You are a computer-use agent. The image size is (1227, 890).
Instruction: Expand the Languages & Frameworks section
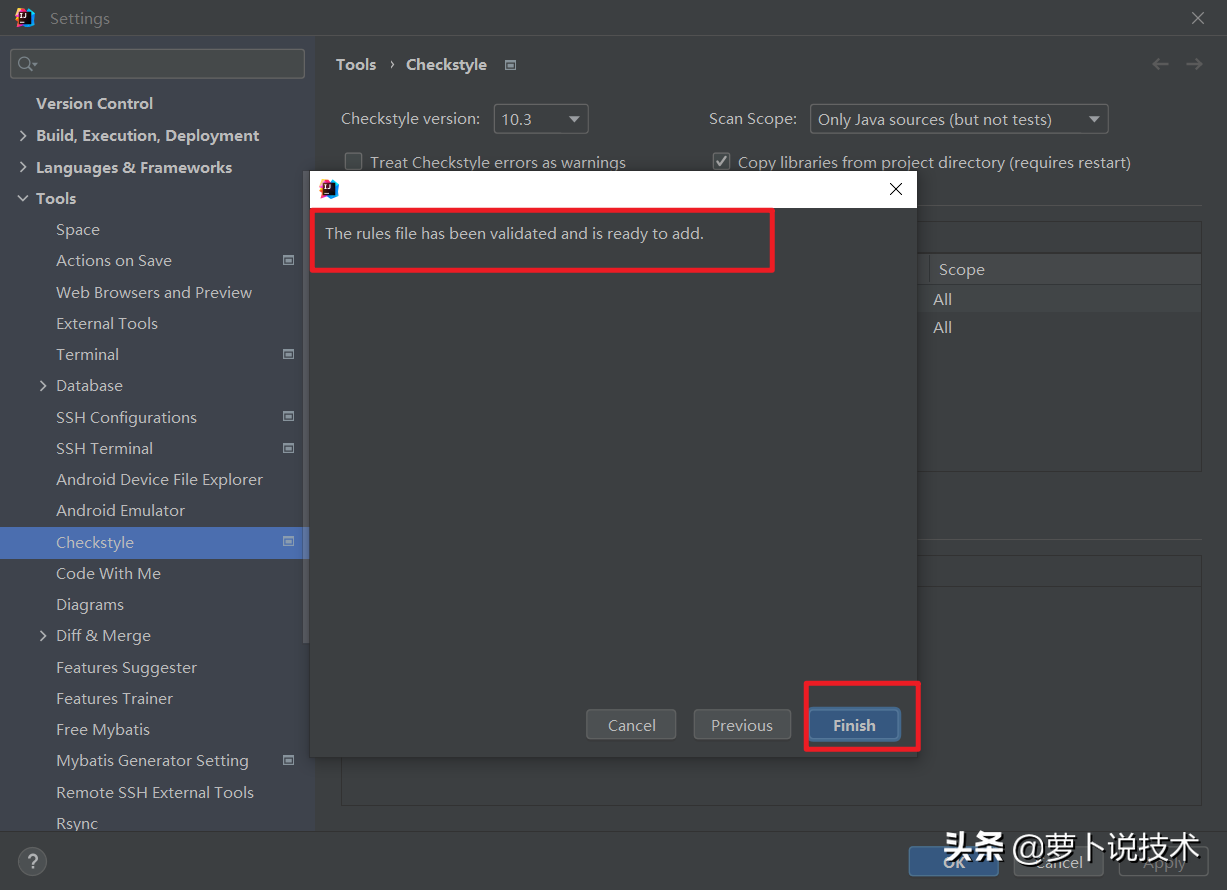coord(23,168)
